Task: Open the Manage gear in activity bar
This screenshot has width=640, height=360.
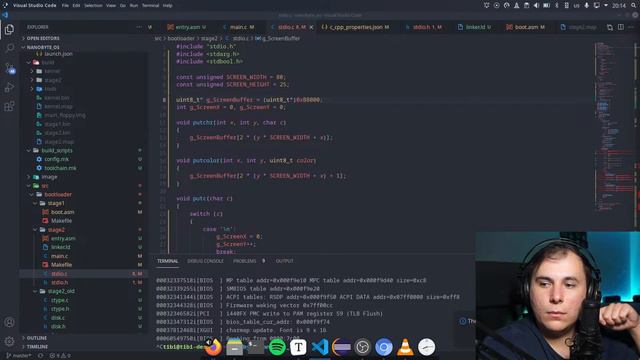Action: coord(9,341)
